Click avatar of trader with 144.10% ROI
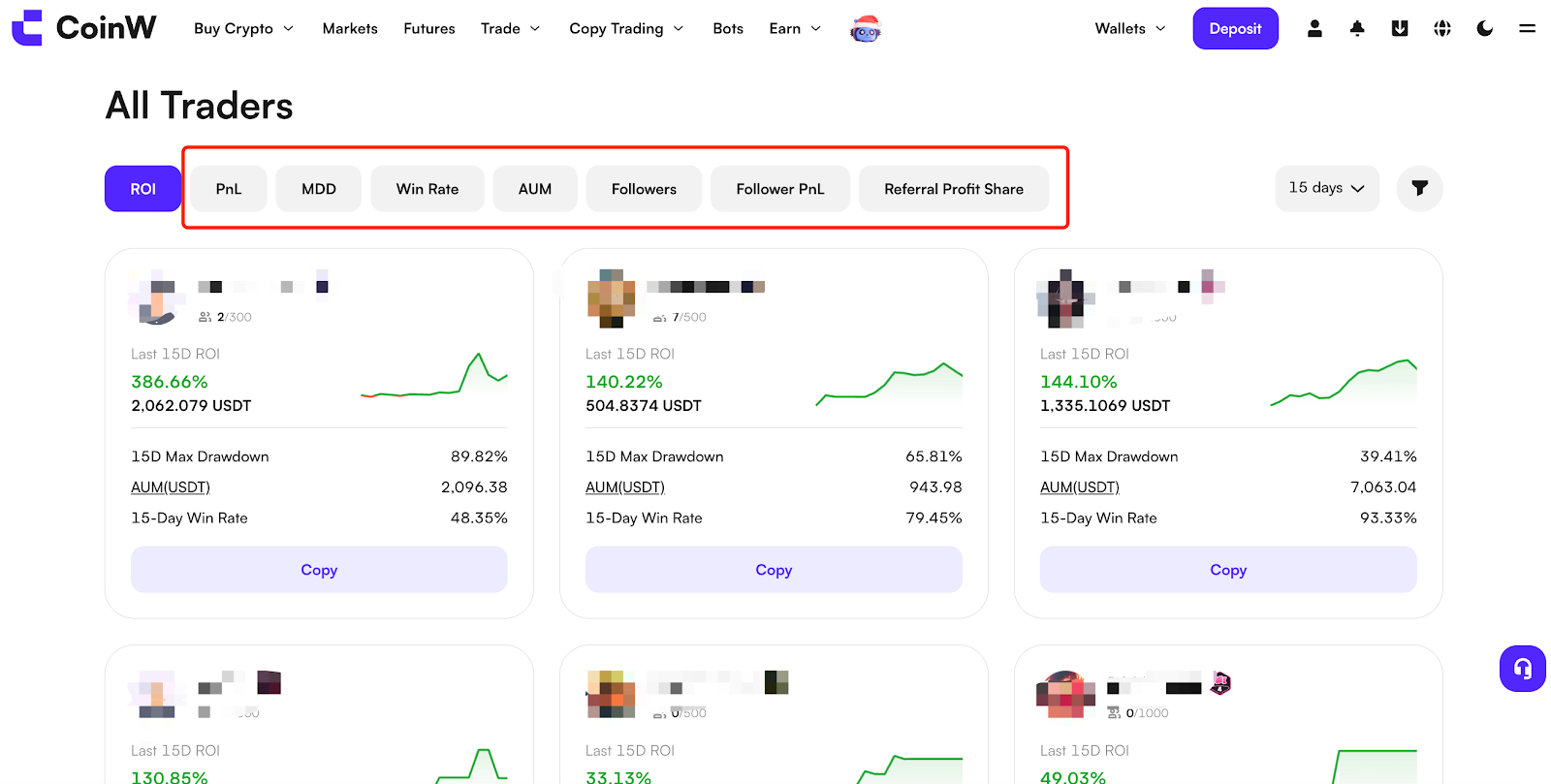1551x784 pixels. pos(1064,298)
